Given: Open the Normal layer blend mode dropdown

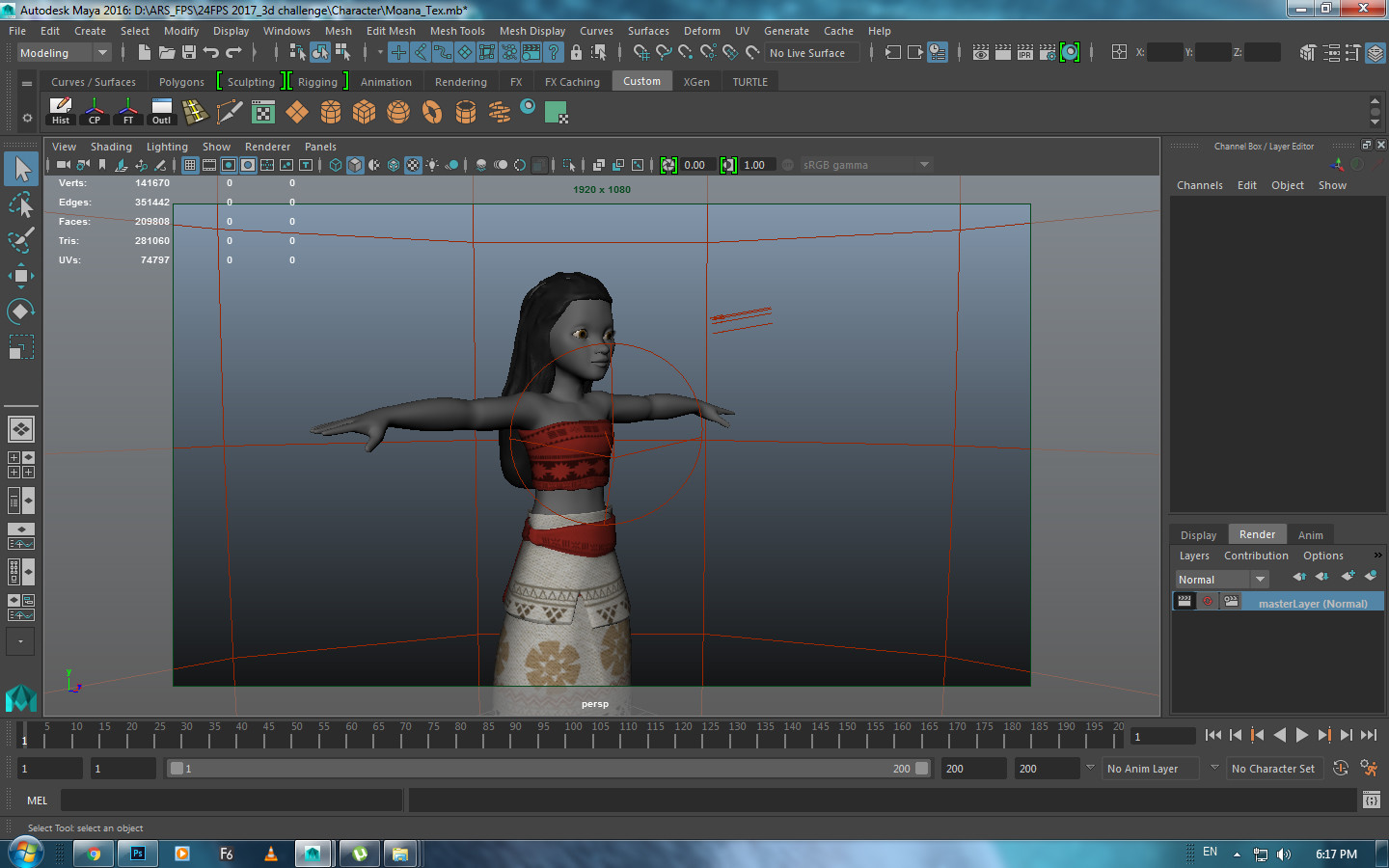Looking at the screenshot, I should pyautogui.click(x=1221, y=579).
